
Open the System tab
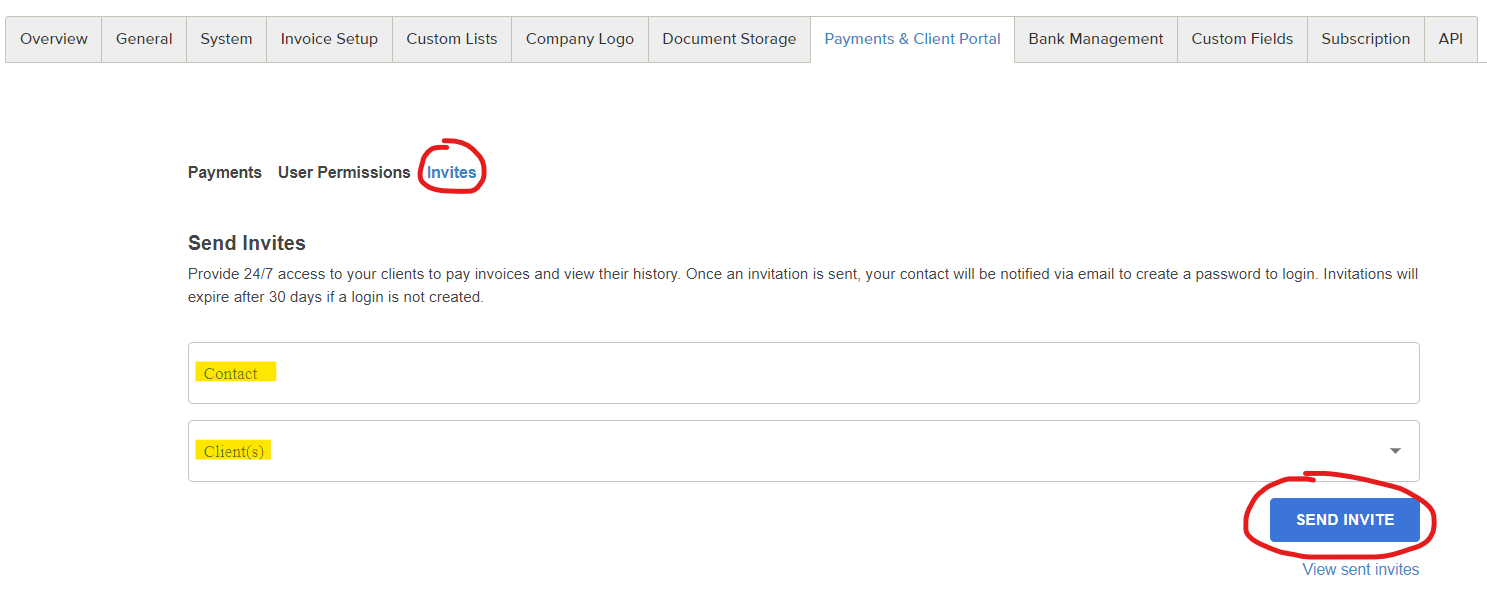tap(226, 39)
